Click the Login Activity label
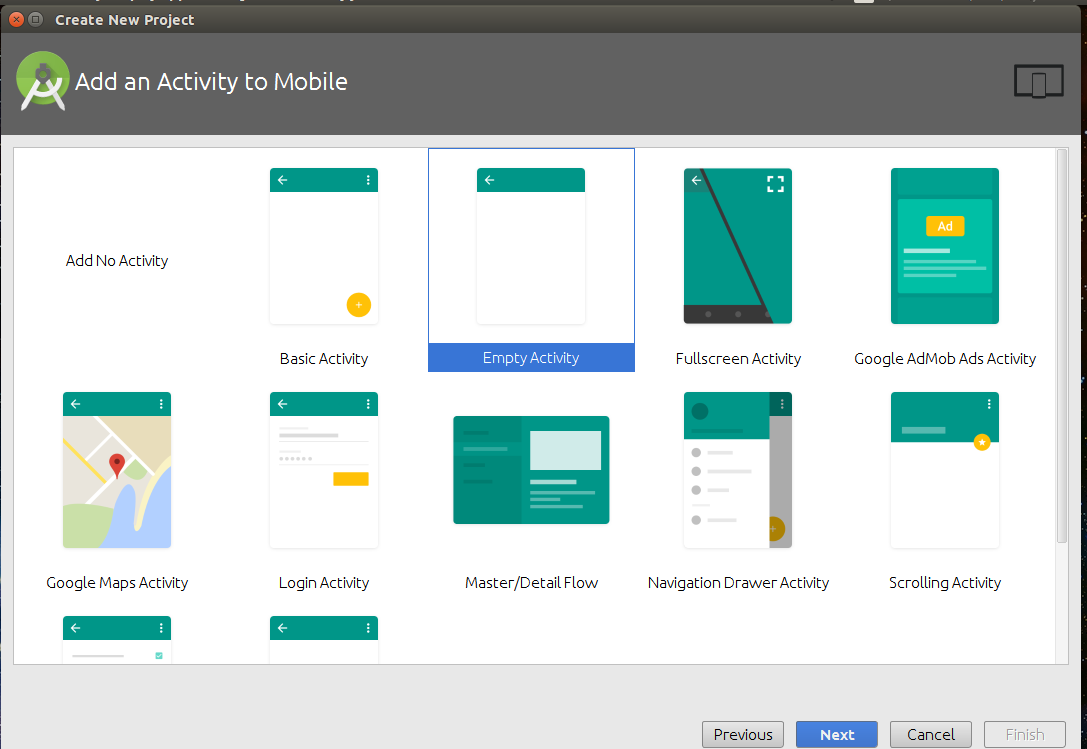 [x=324, y=583]
